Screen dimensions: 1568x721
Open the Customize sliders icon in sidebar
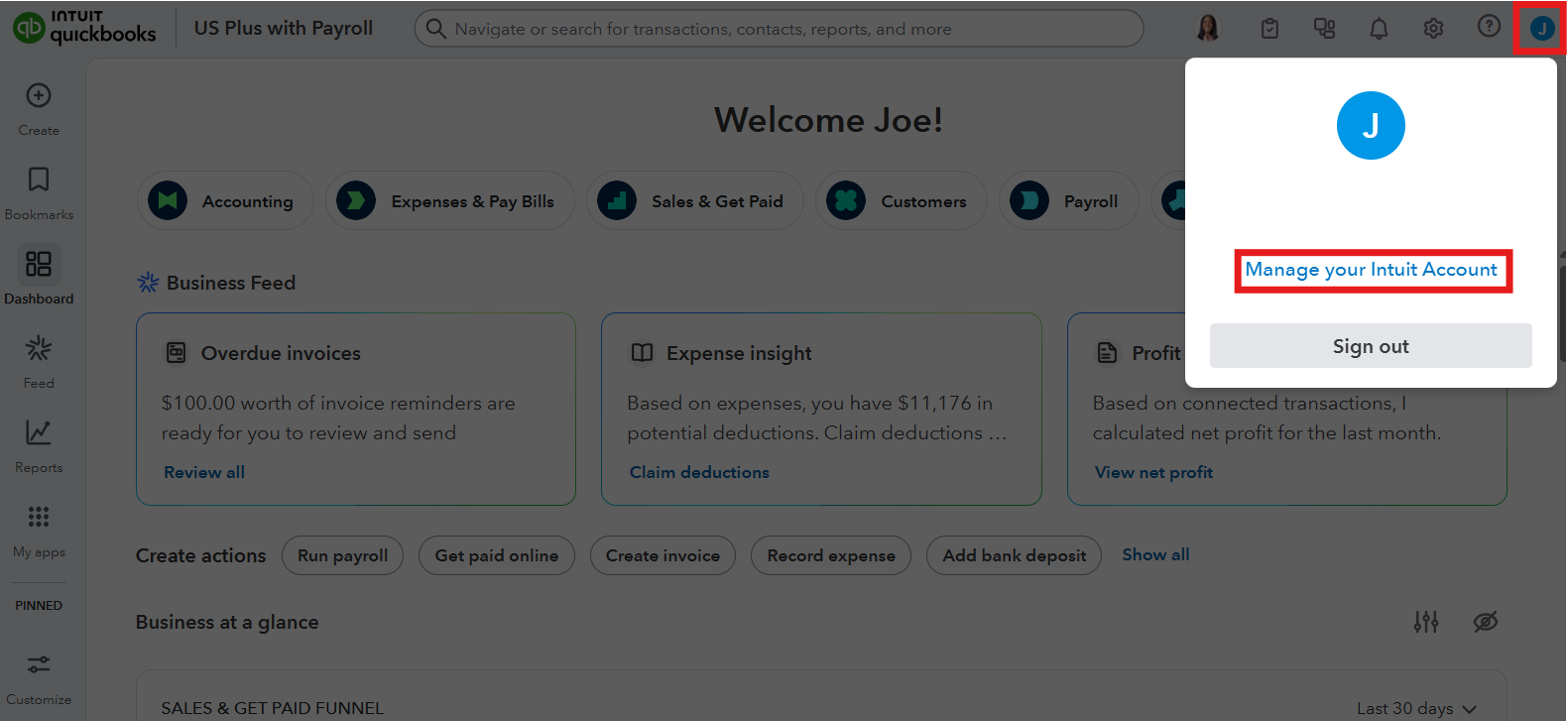point(39,664)
